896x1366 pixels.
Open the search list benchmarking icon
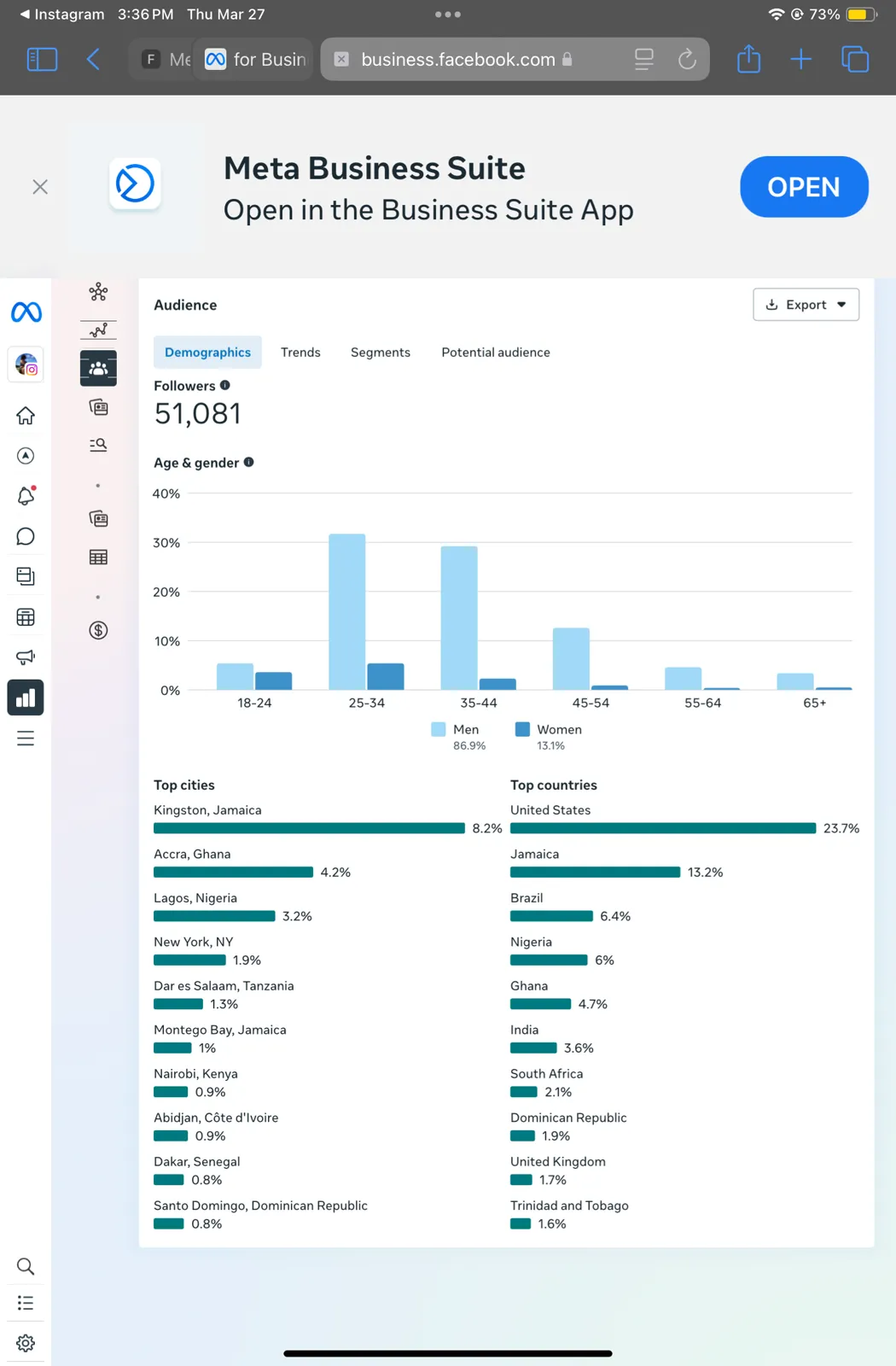(x=98, y=445)
